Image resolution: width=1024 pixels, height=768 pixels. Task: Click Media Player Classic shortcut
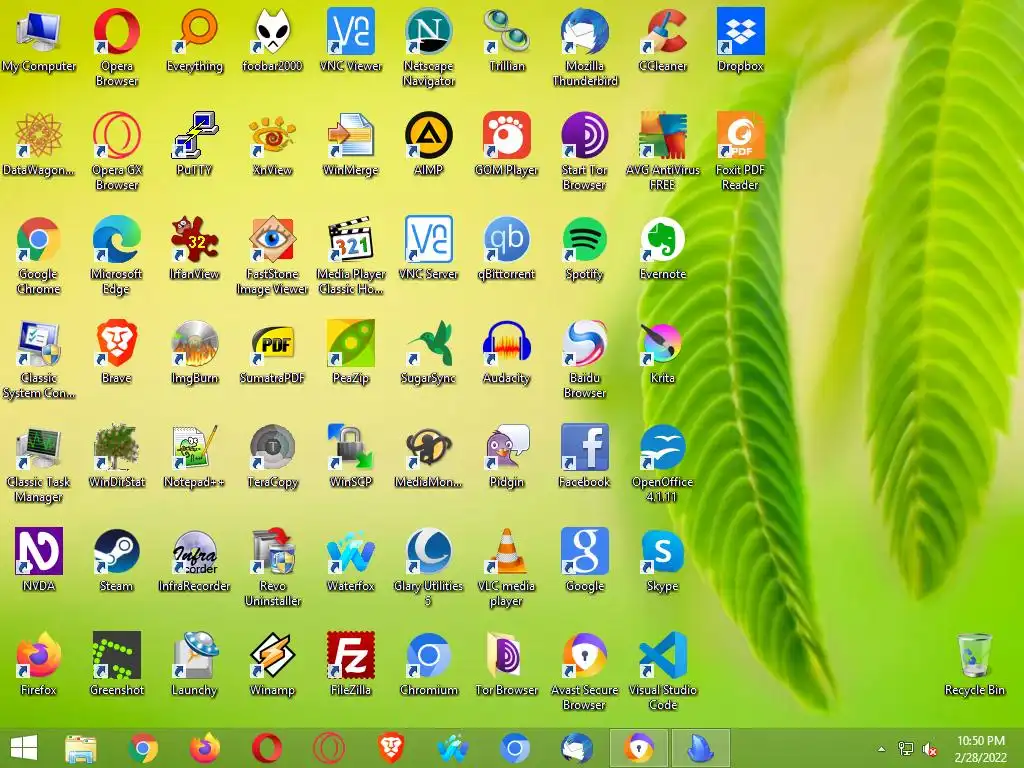(351, 255)
